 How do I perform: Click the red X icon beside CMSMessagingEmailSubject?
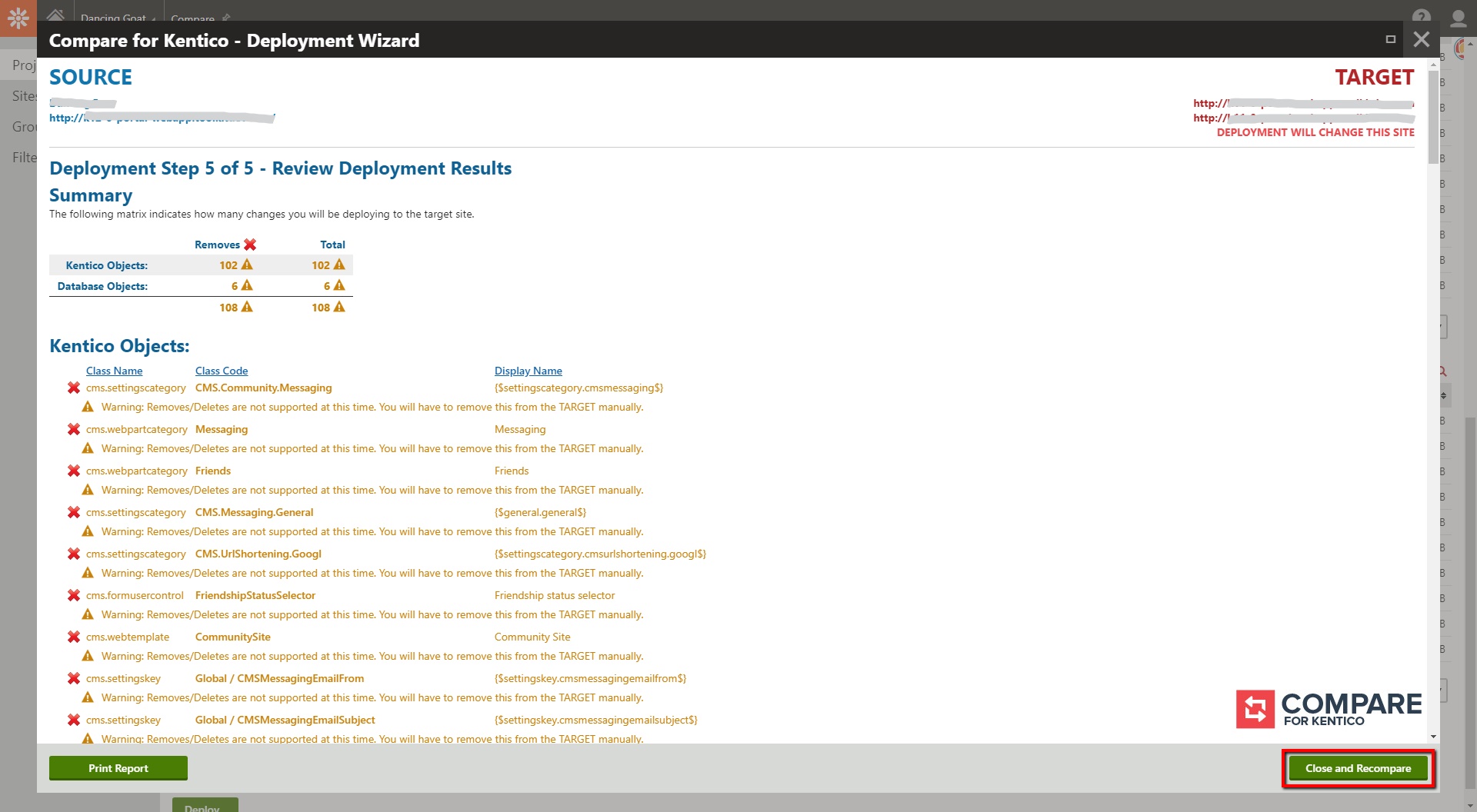[x=74, y=720]
